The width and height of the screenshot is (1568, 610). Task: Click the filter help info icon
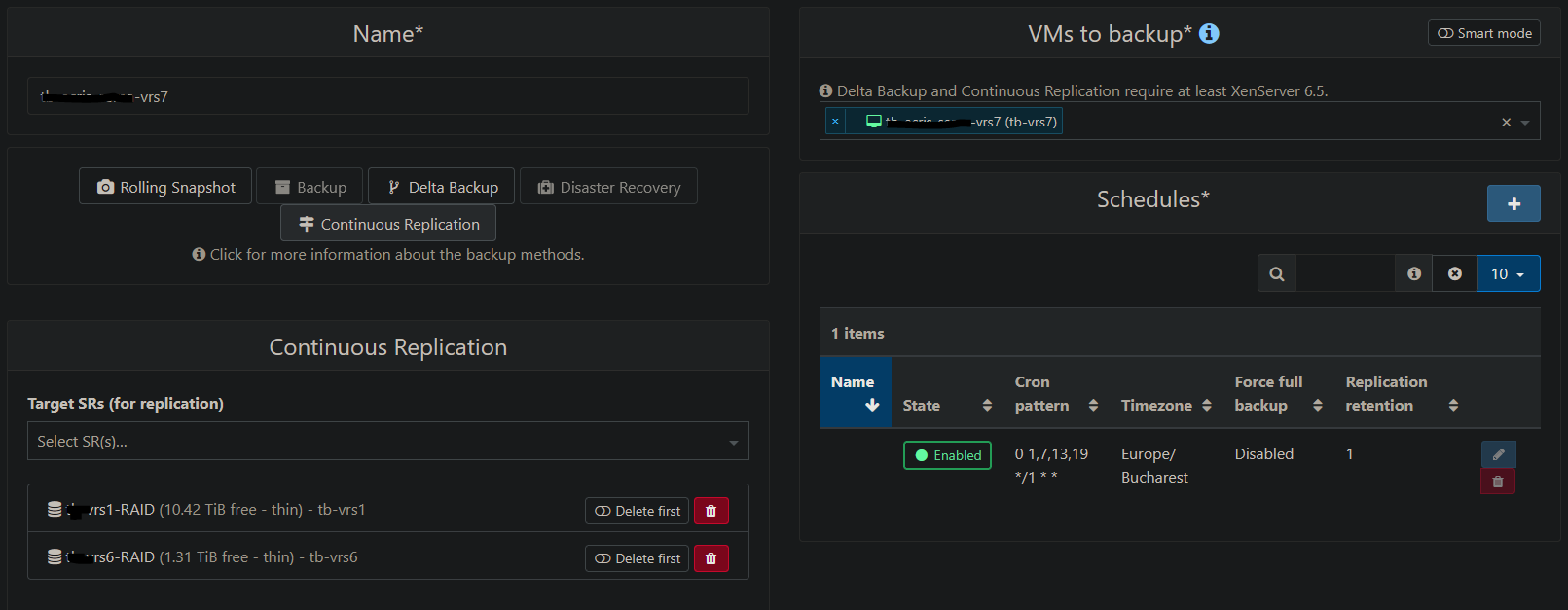1414,273
